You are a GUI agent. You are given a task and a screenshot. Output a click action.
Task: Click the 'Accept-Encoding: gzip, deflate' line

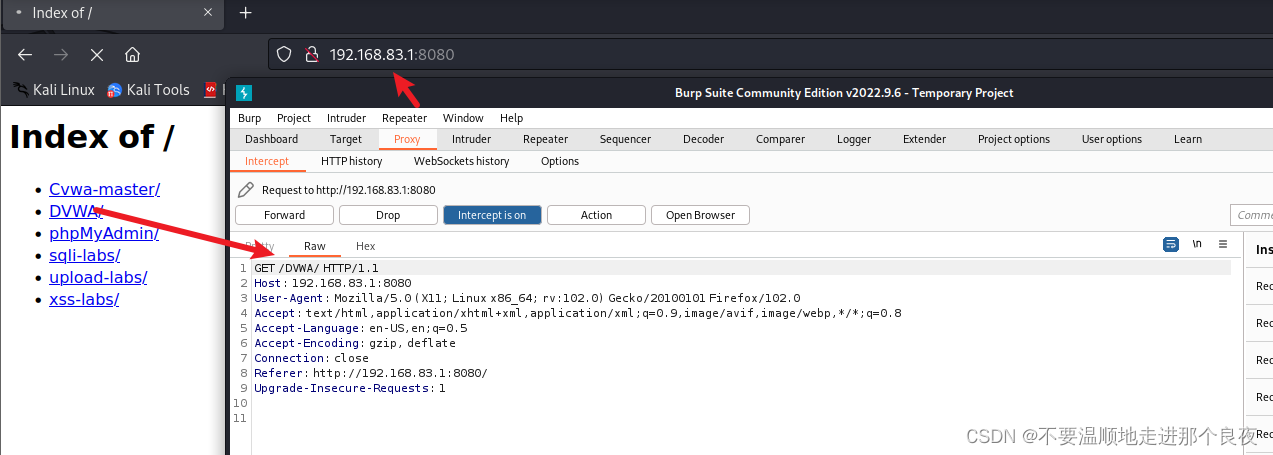pyautogui.click(x=355, y=343)
